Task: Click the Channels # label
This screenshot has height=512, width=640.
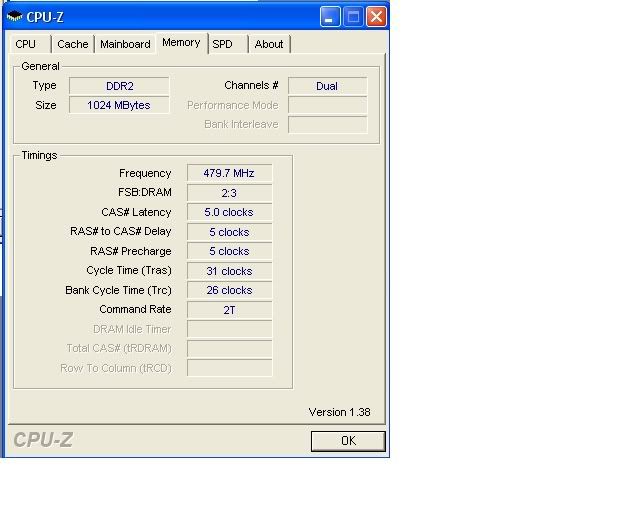Action: pos(251,85)
